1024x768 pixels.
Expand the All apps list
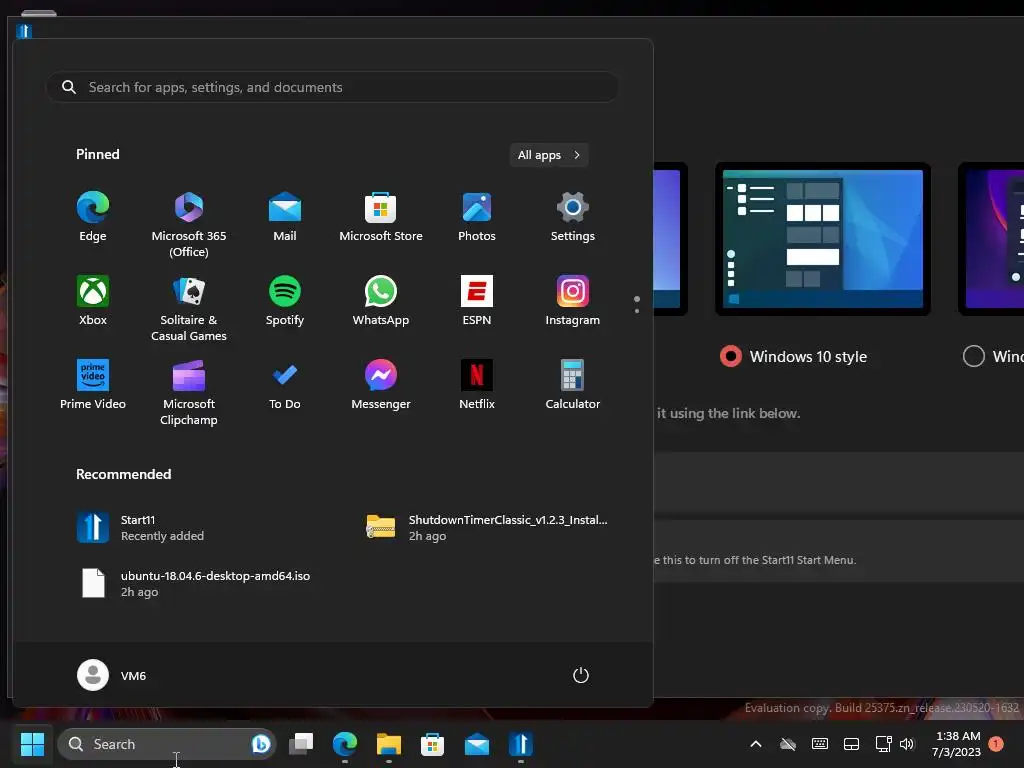pos(549,155)
